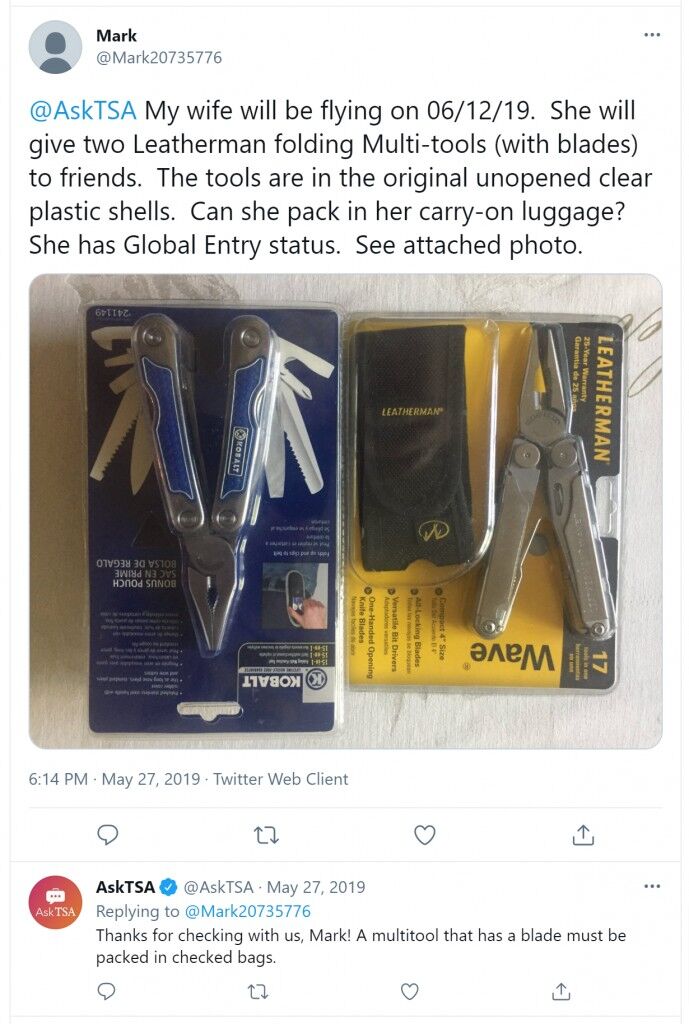This screenshot has width=689, height=1024.
Task: Click the 6:14 PM · May 27, 2019 timestamp
Action: coord(114,779)
